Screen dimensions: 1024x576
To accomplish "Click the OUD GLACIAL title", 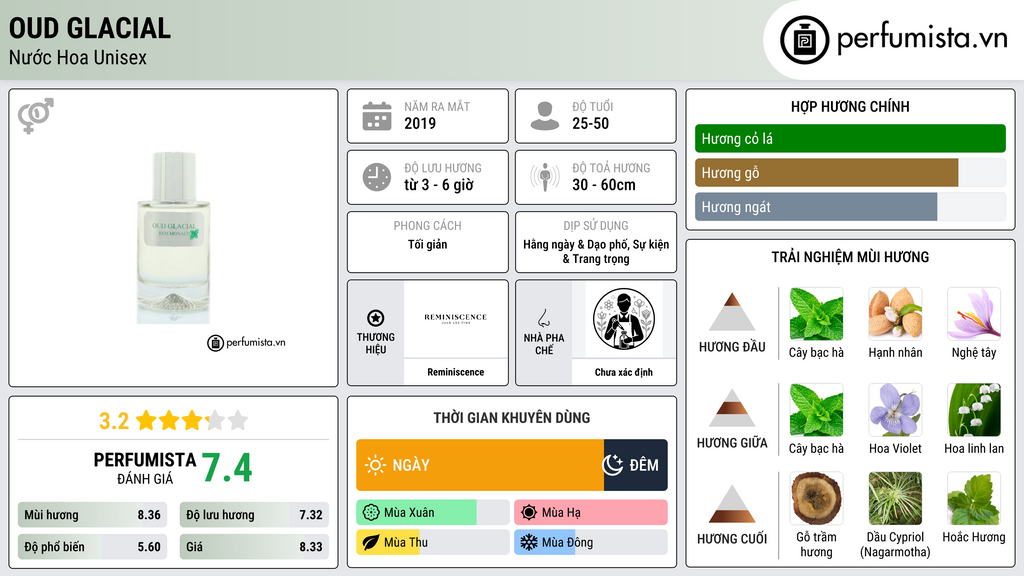I will point(89,28).
